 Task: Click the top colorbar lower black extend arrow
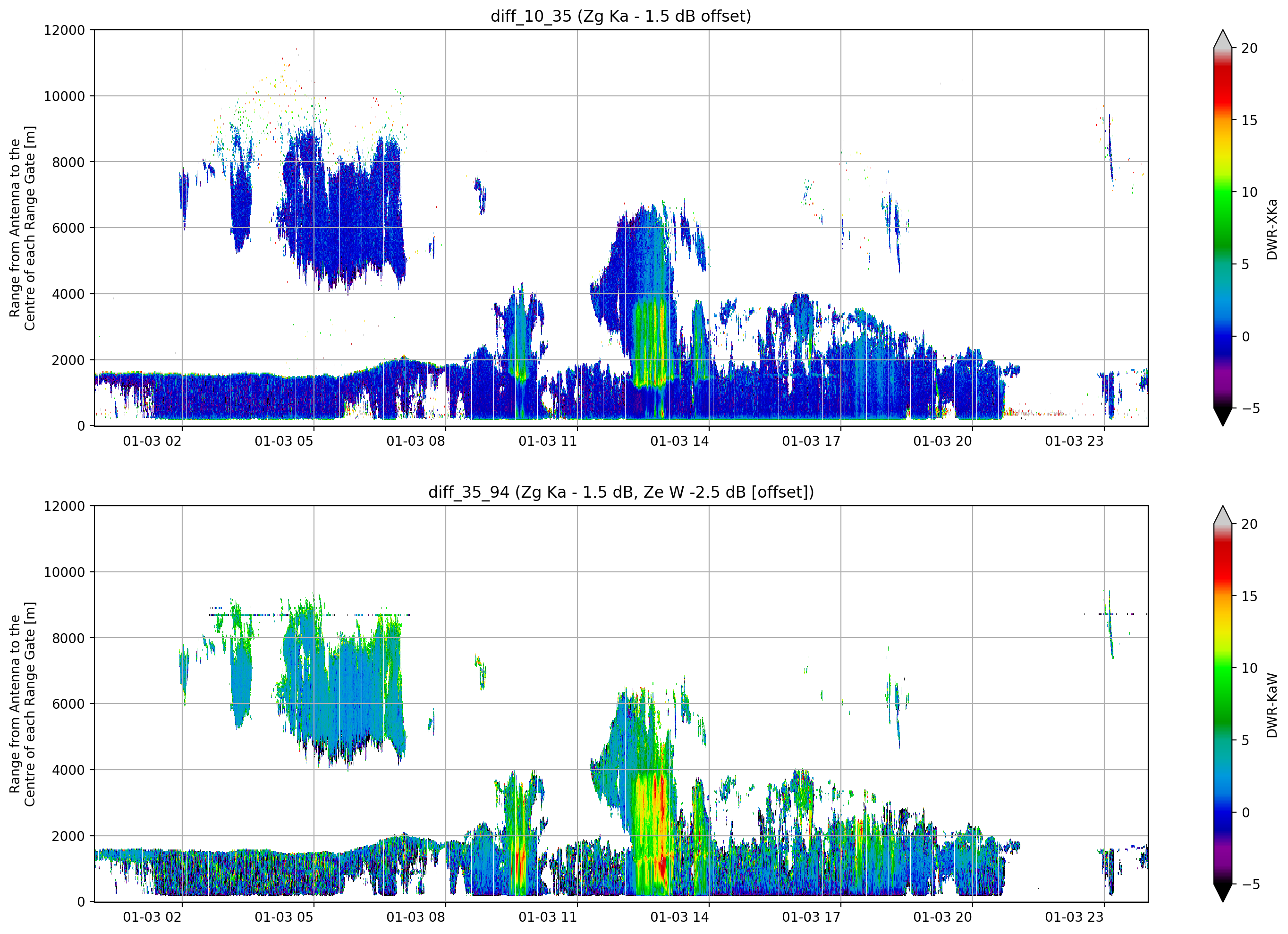coord(1222,417)
